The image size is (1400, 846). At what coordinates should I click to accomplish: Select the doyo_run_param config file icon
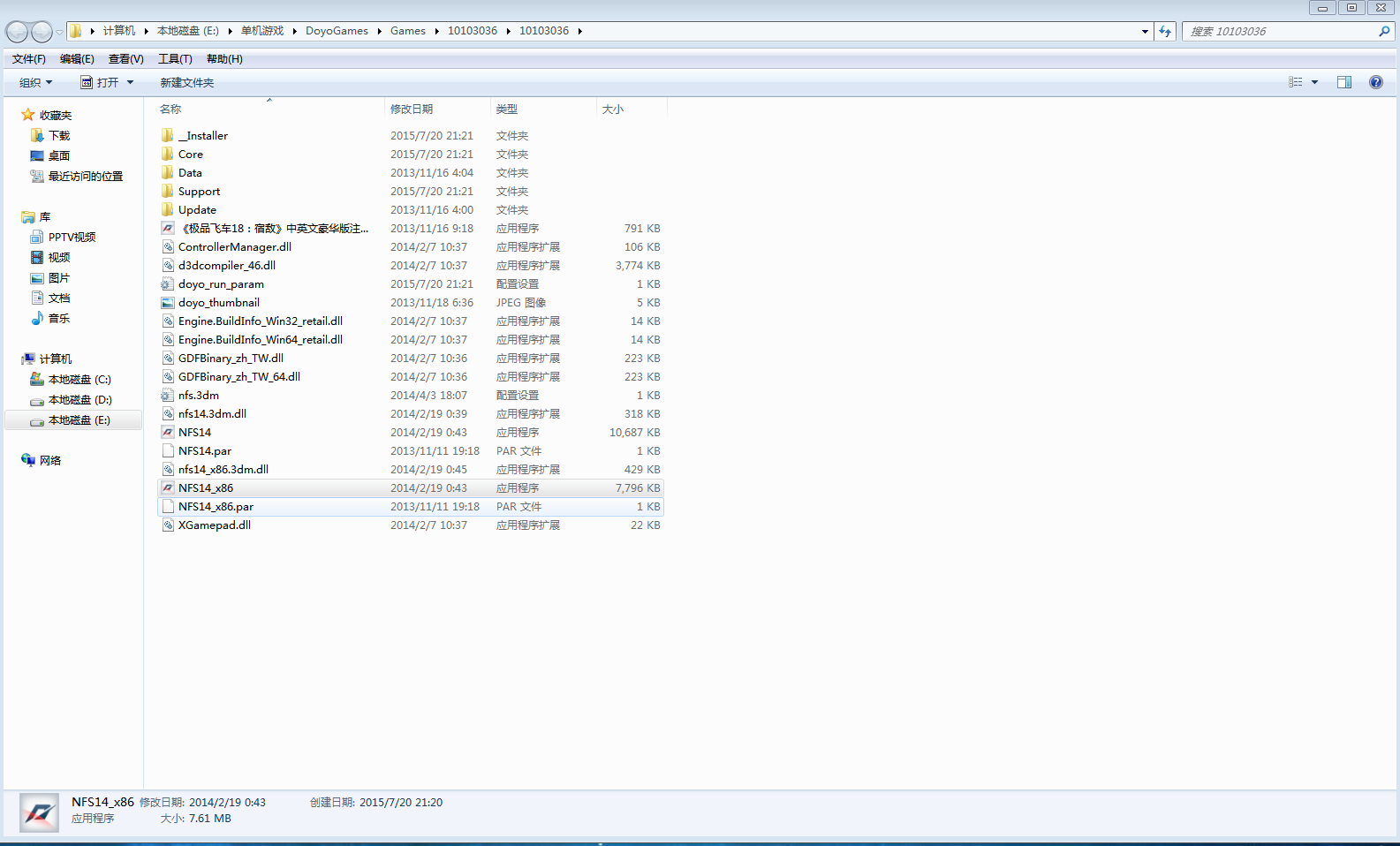(168, 283)
